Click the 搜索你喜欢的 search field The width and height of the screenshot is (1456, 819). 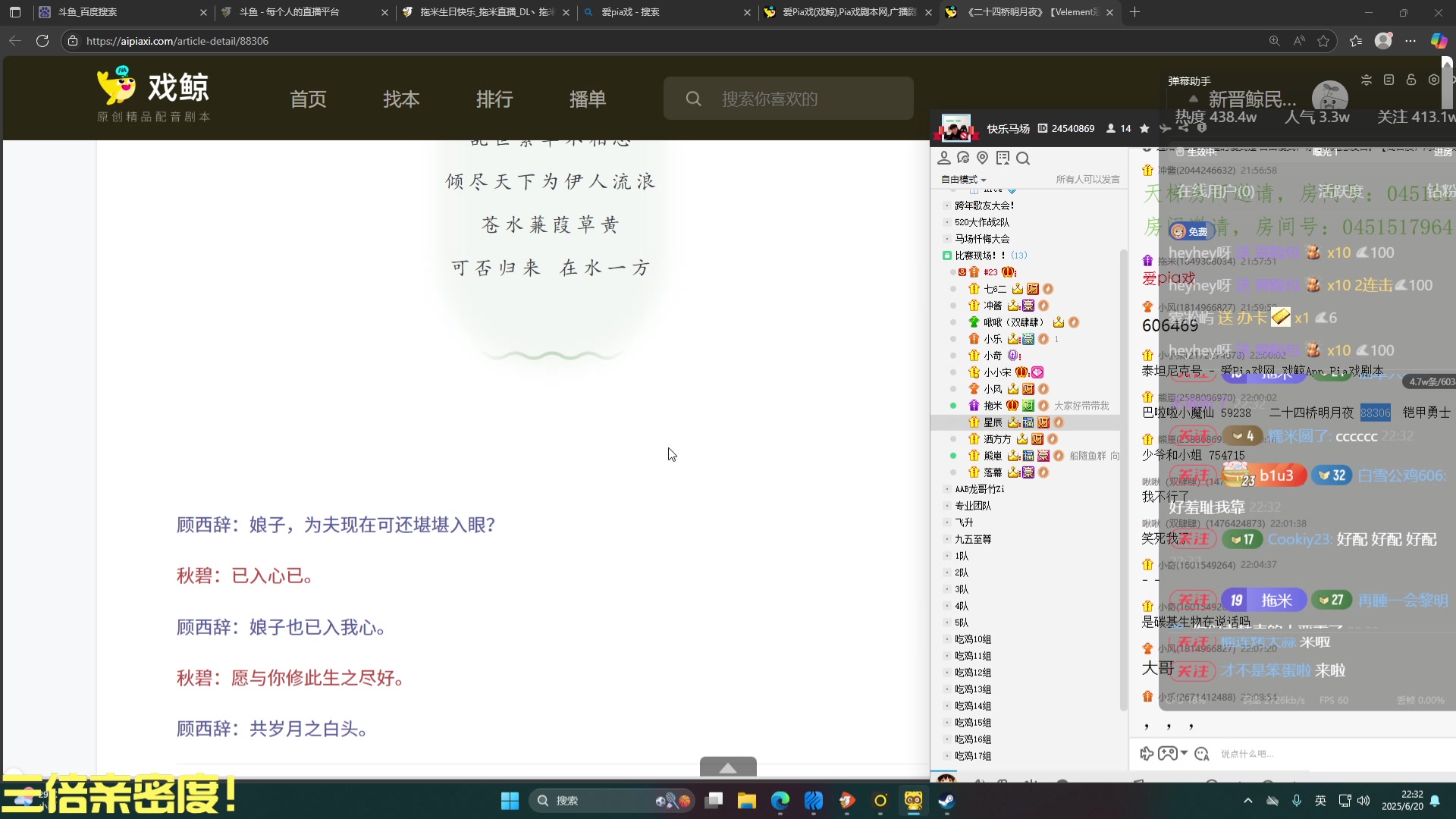(789, 99)
